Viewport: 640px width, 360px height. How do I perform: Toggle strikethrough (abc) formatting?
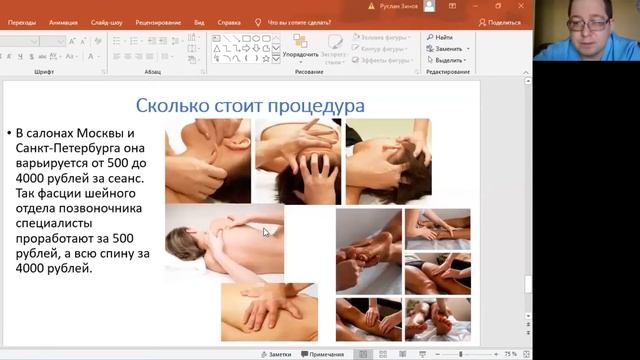pyautogui.click(x=42, y=57)
